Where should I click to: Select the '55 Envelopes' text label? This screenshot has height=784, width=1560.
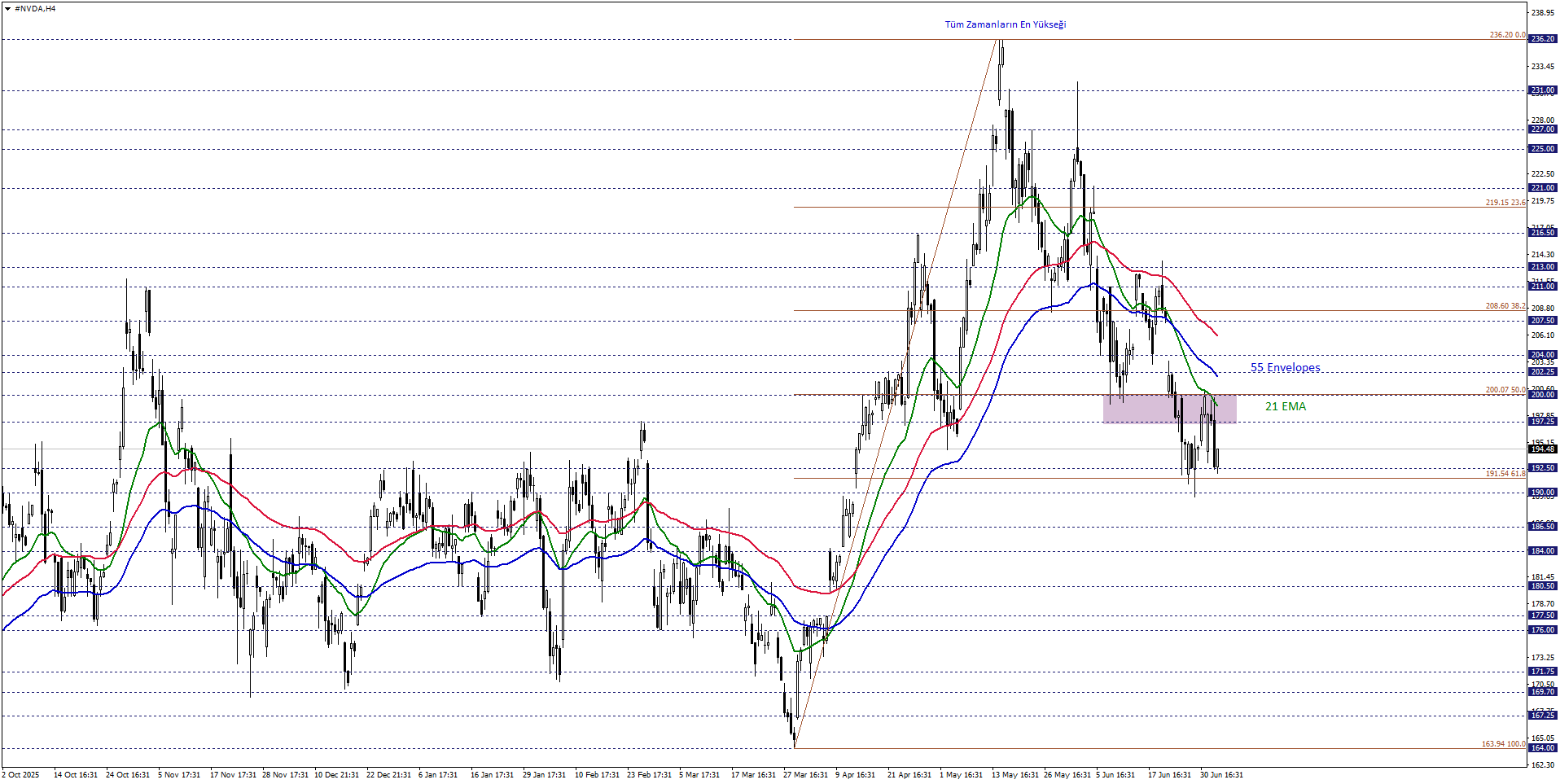pyautogui.click(x=1285, y=368)
